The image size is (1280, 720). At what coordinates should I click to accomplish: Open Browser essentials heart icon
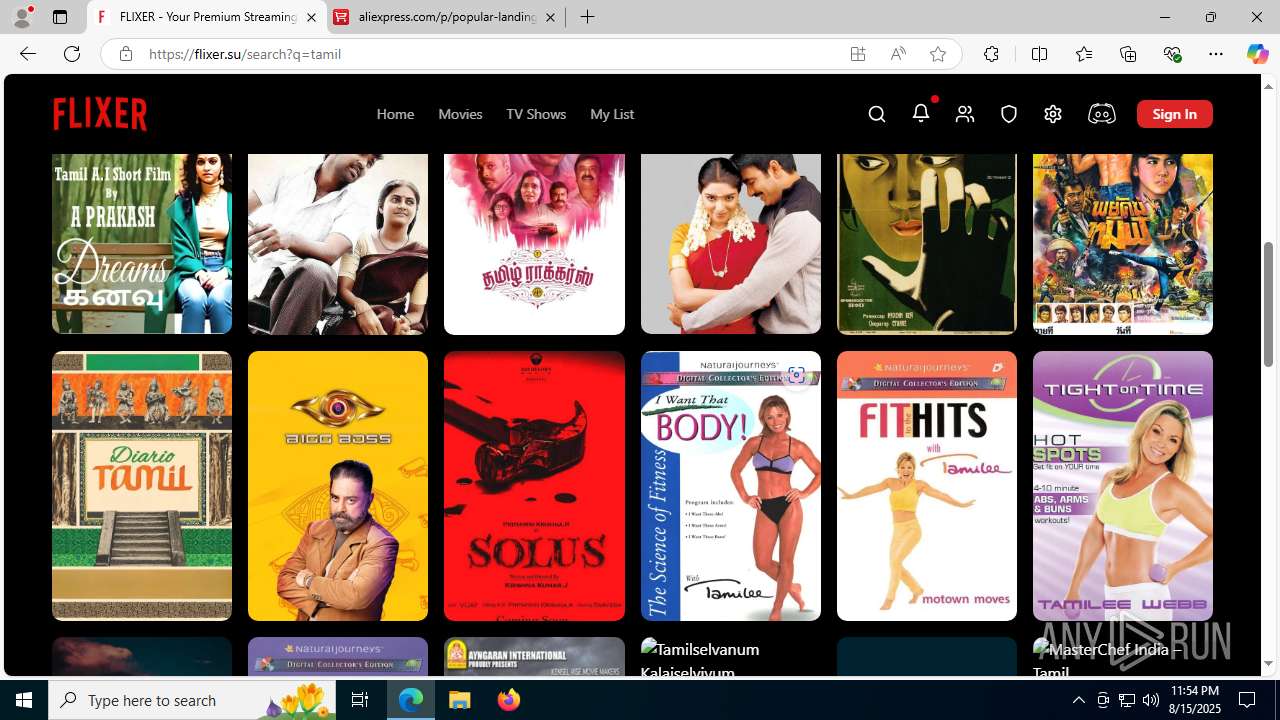click(x=1172, y=54)
